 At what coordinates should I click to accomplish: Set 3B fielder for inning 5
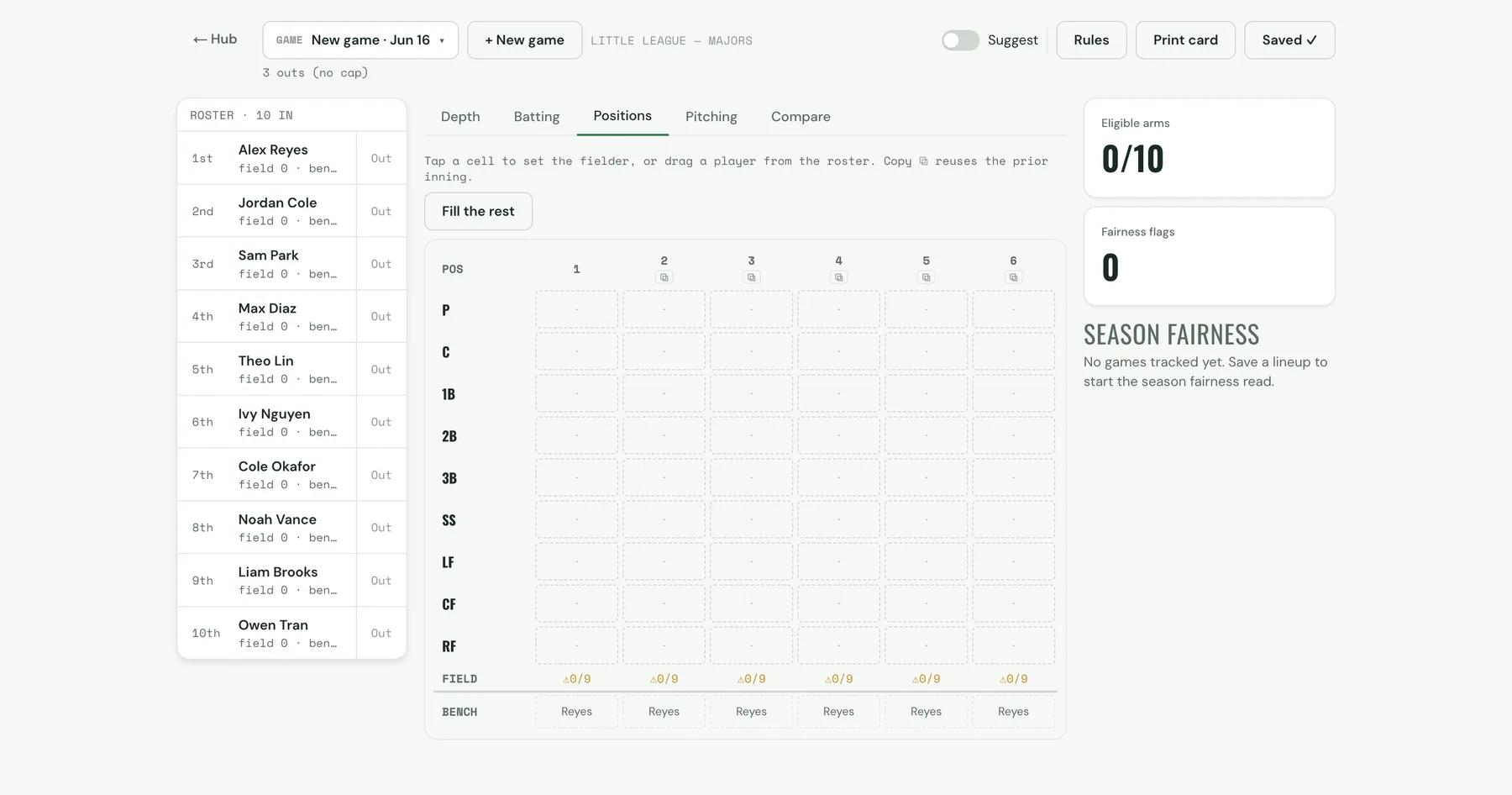click(x=926, y=477)
